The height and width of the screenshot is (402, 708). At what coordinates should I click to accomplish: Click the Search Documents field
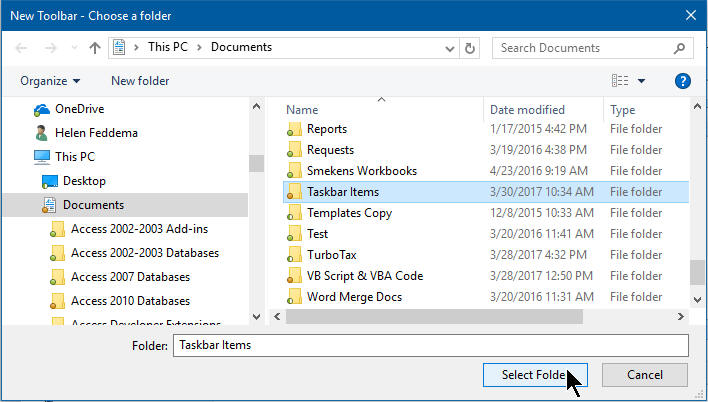[x=592, y=48]
